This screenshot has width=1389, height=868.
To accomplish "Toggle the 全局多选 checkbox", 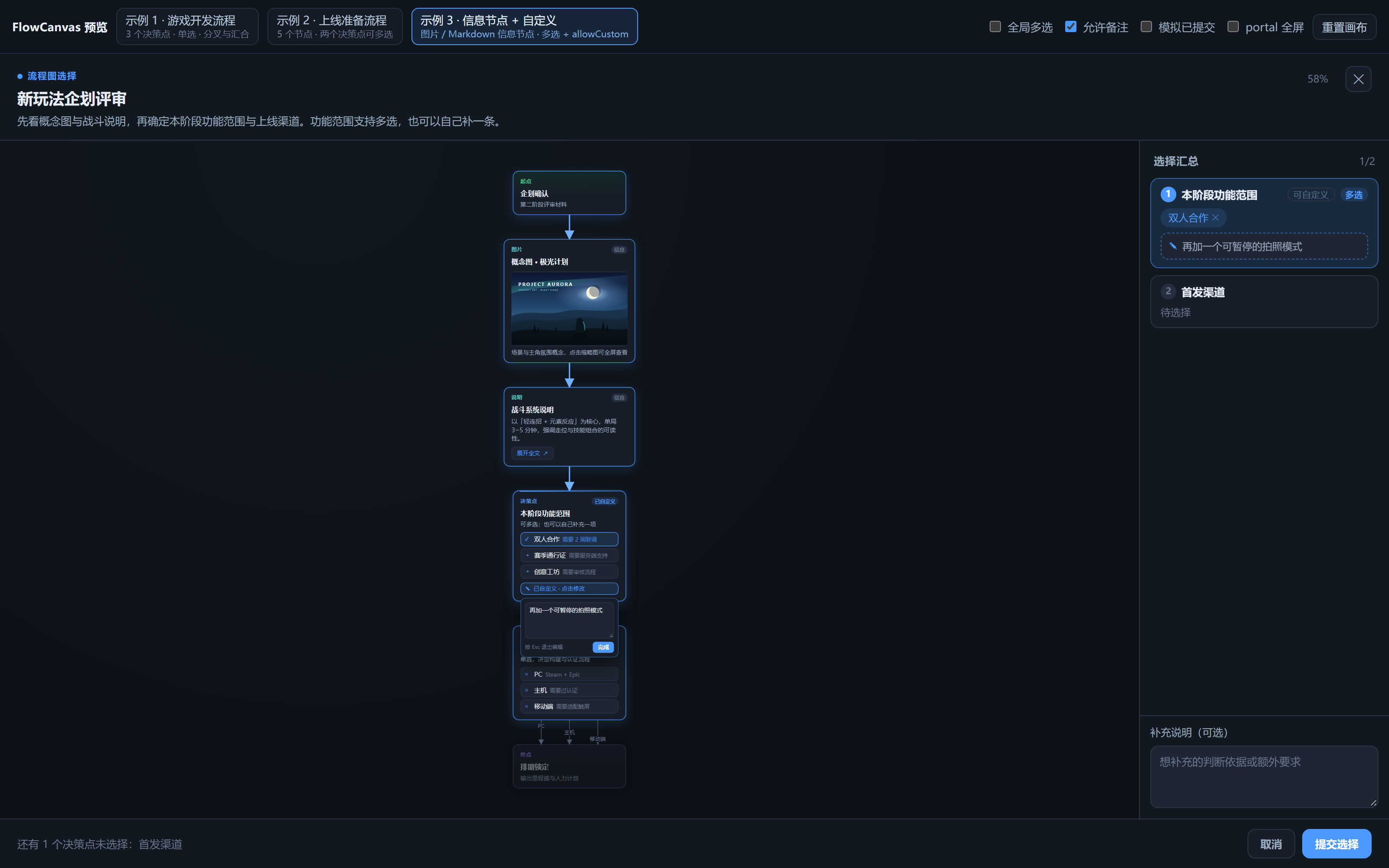I will click(995, 26).
